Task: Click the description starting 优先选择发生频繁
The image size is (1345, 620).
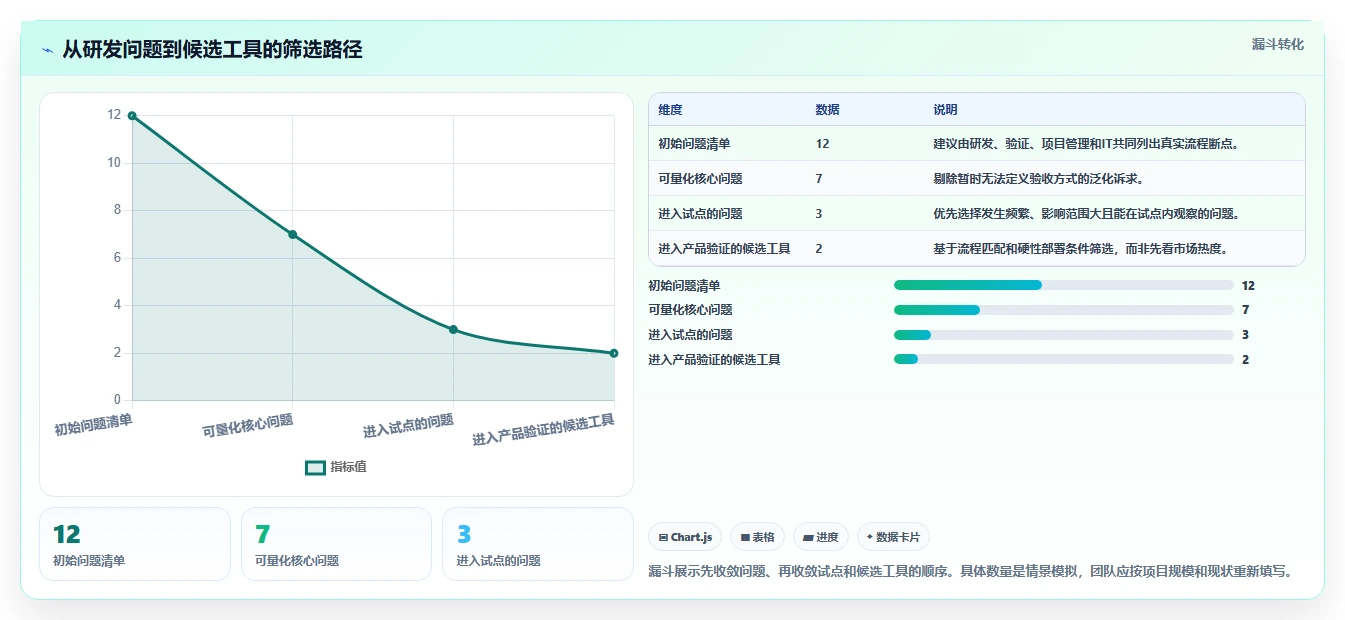Action: pyautogui.click(x=1086, y=214)
